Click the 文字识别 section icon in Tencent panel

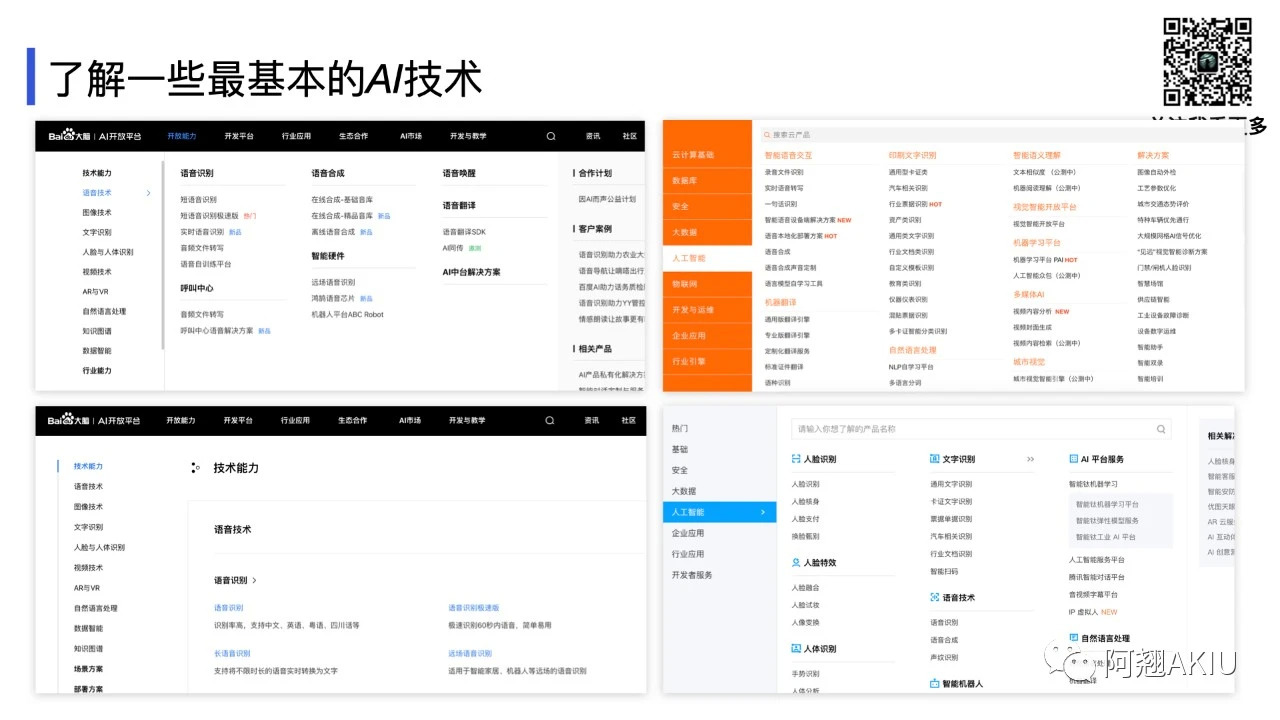[934, 459]
